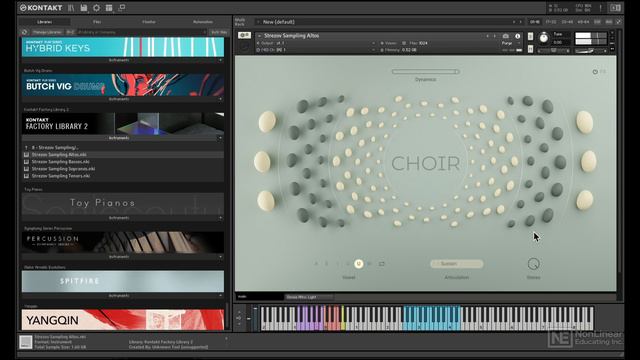Viewport: 640px width, 360px height.
Task: Refresh the libraries list icon
Action: pyautogui.click(x=25, y=32)
